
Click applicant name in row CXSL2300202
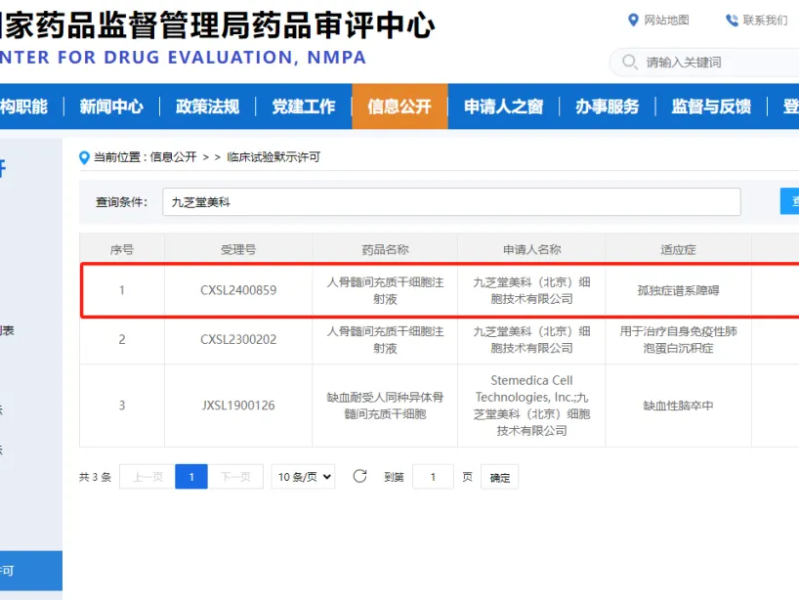532,340
